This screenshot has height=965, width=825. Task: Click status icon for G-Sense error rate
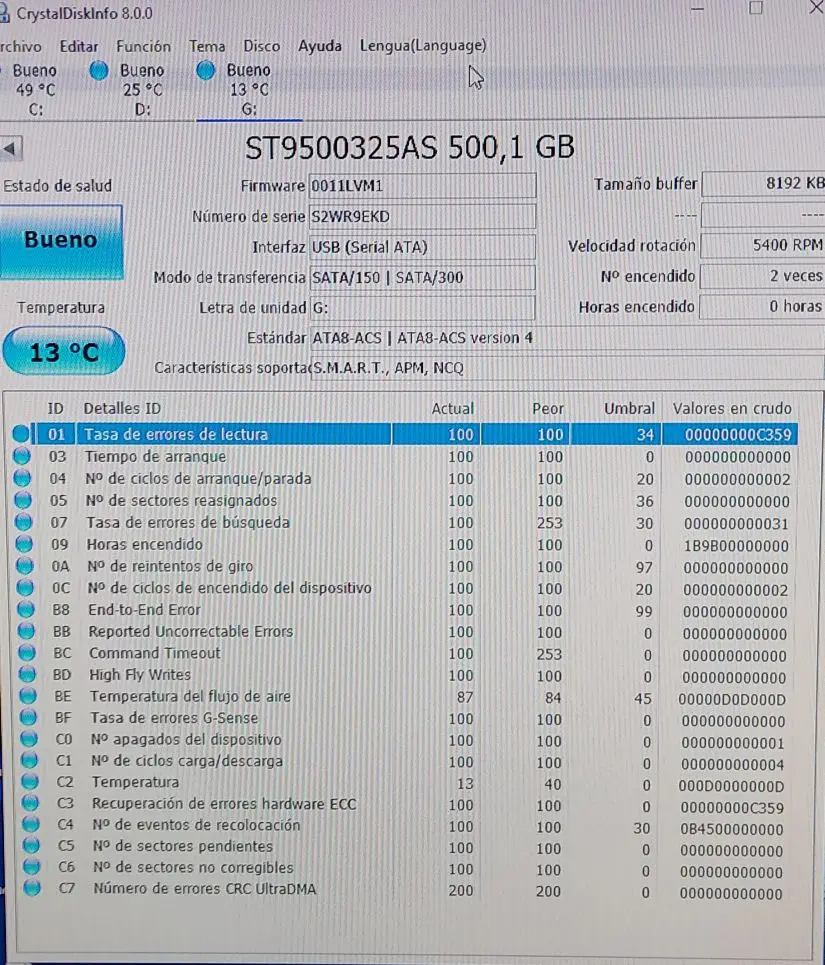pyautogui.click(x=29, y=718)
